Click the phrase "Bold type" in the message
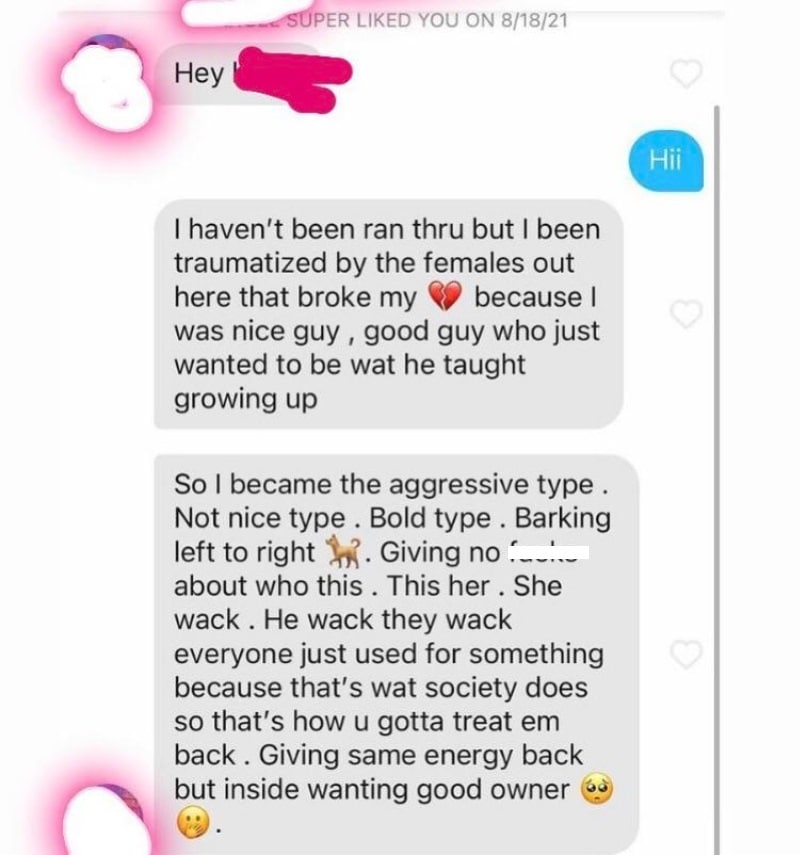 point(430,518)
